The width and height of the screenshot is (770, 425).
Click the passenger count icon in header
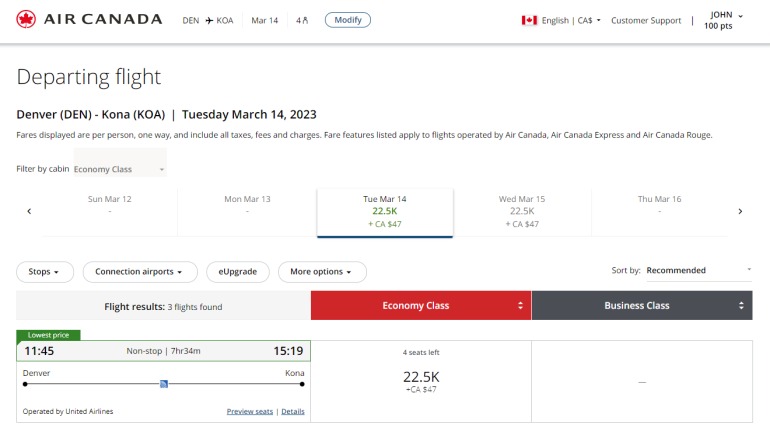click(x=302, y=20)
